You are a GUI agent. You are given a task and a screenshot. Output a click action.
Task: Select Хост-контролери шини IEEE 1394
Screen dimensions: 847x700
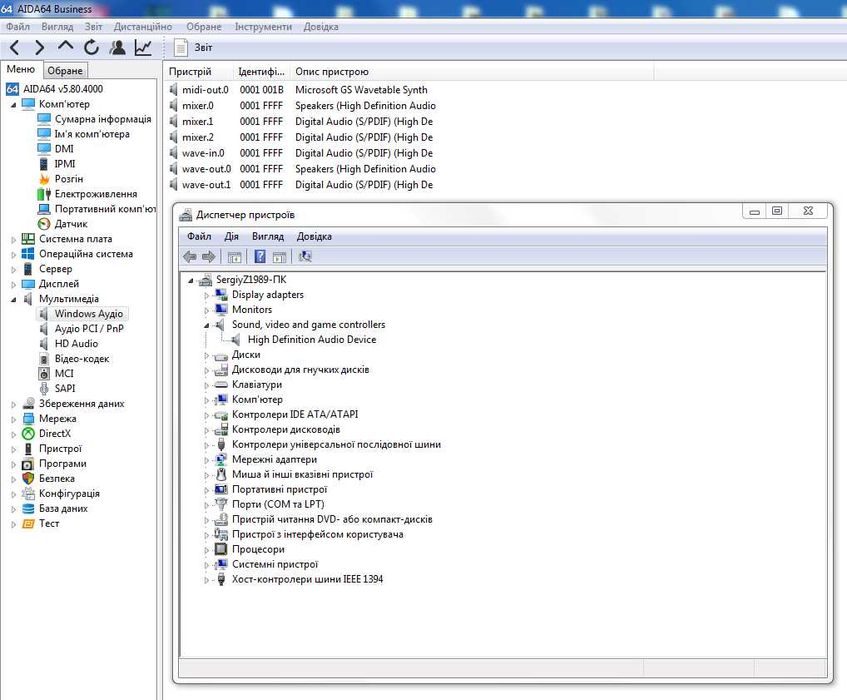pyautogui.click(x=307, y=580)
